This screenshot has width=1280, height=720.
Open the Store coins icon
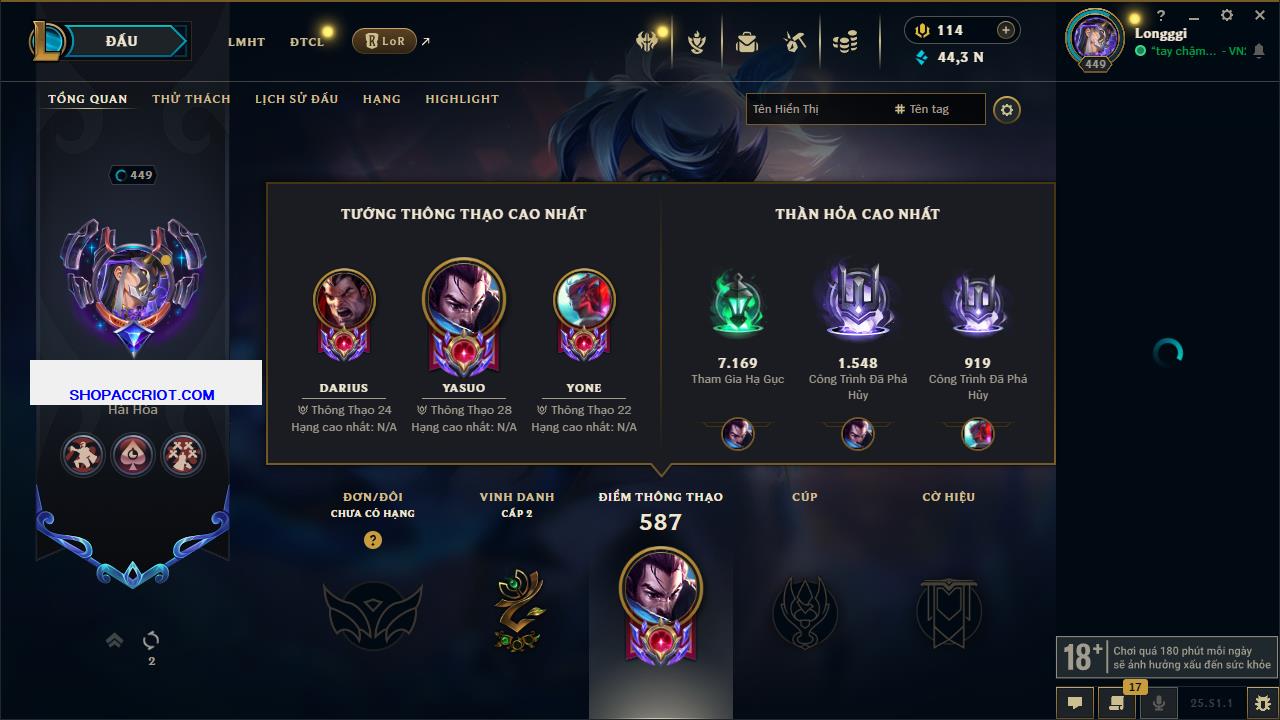(846, 42)
